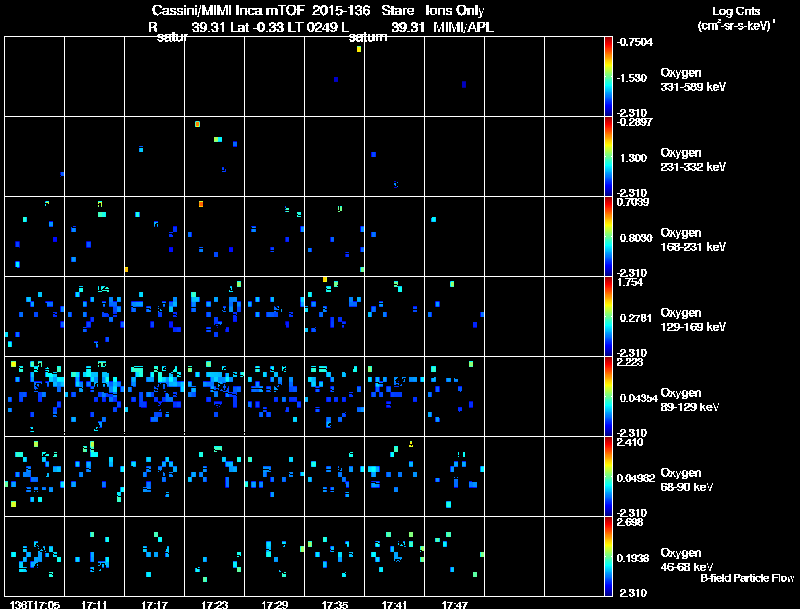Select the 'Oxygen 231-332 keV' label
The width and height of the screenshot is (800, 609).
[x=693, y=160]
